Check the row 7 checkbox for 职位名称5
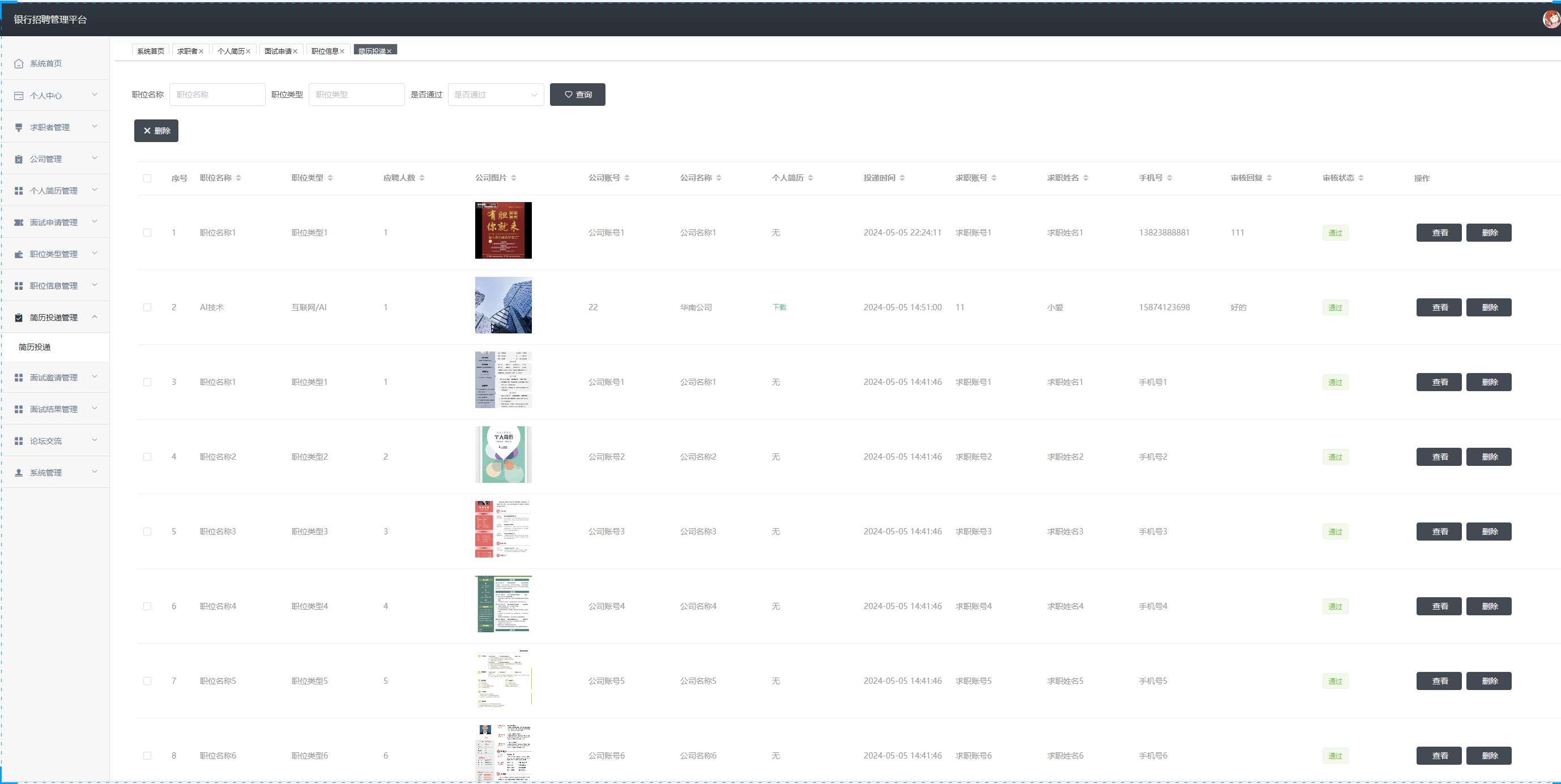This screenshot has width=1561, height=784. (147, 681)
